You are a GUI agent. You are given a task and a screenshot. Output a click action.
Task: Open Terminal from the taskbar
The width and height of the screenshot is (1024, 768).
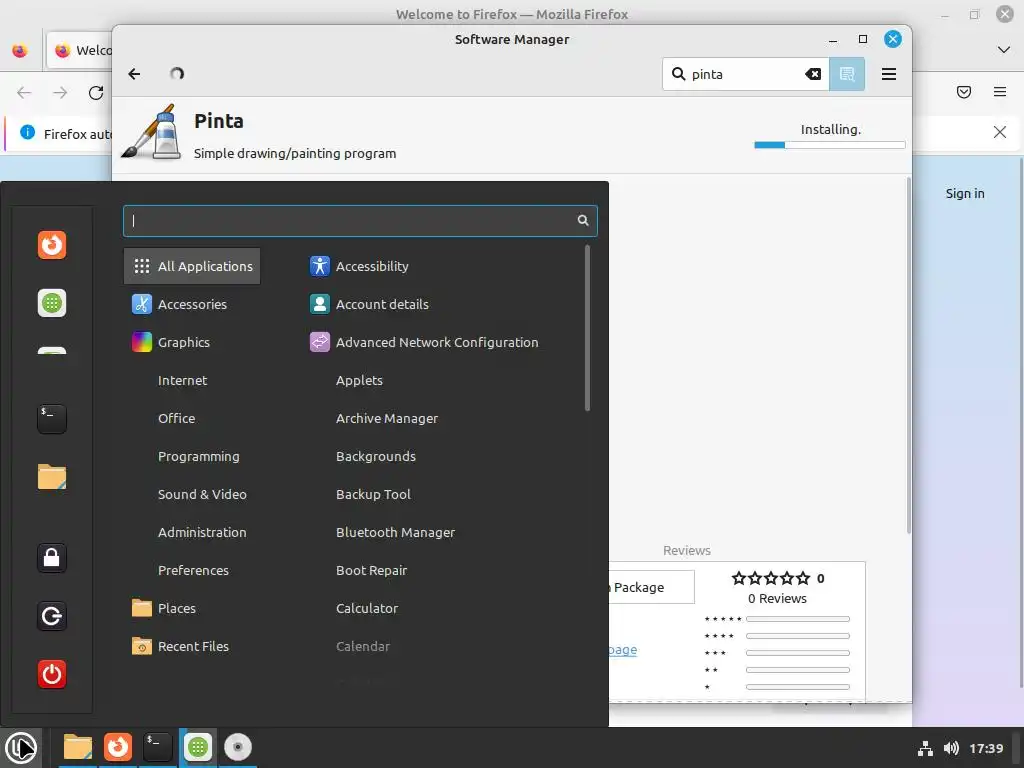point(157,747)
